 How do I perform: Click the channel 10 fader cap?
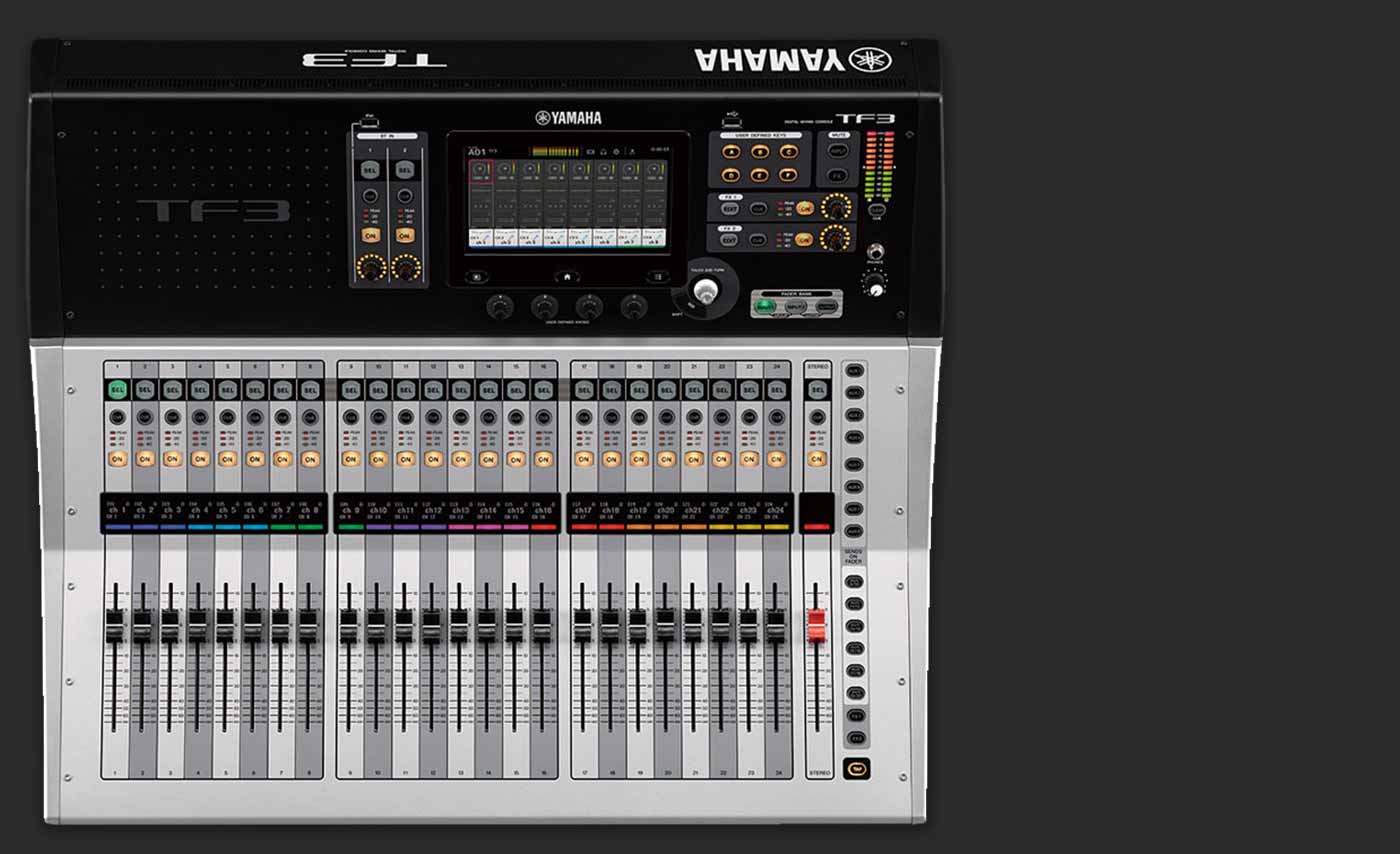pos(377,625)
